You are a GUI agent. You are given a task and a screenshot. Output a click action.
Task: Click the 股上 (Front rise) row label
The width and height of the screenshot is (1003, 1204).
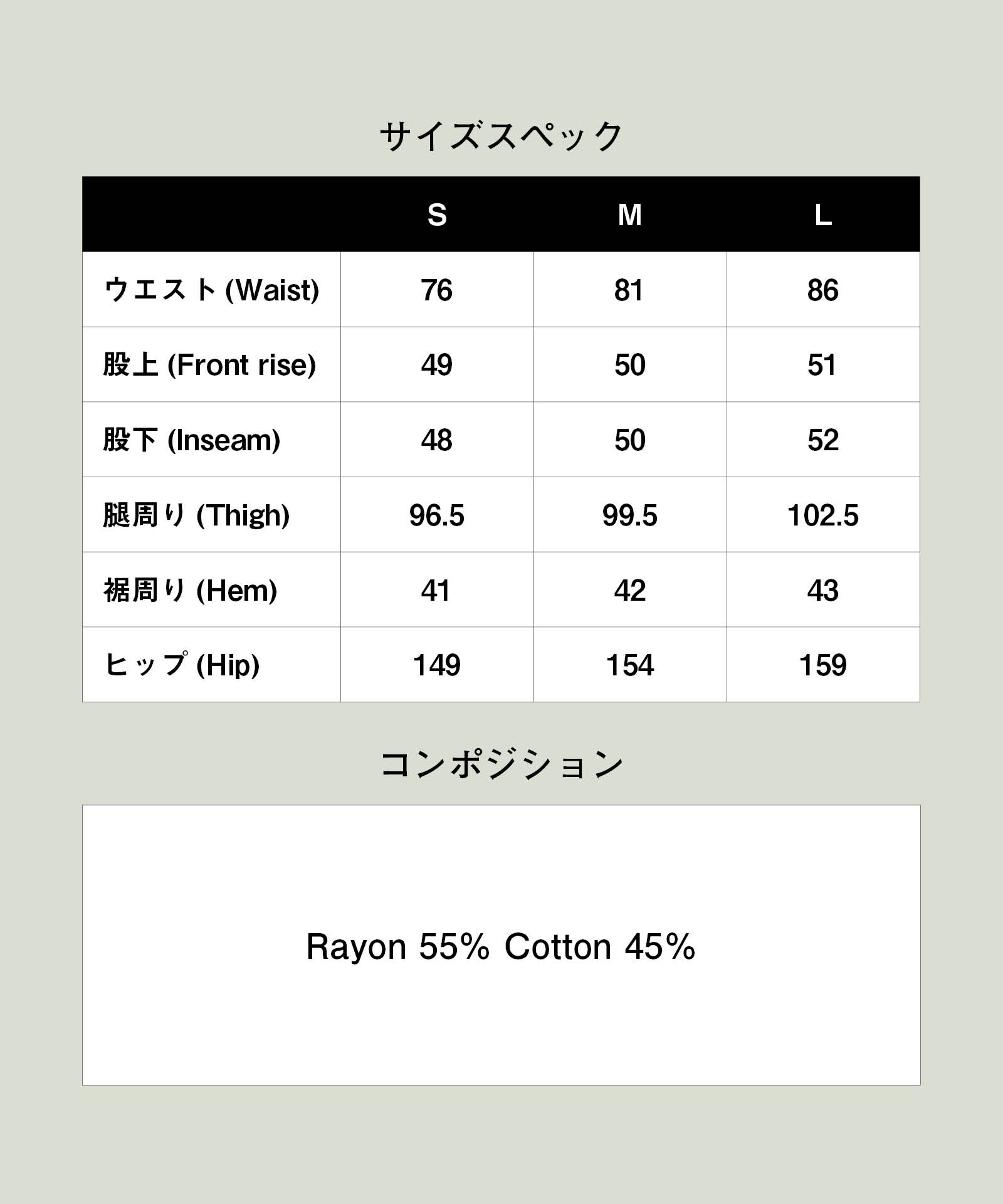pyautogui.click(x=210, y=365)
